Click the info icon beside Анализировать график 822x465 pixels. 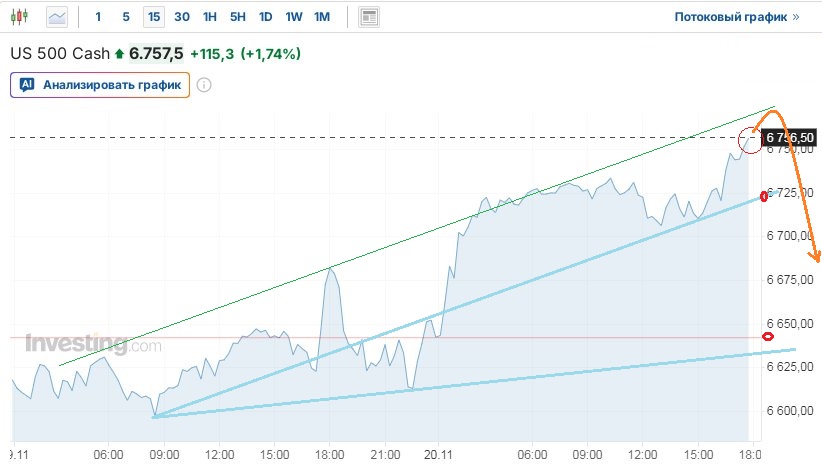(x=203, y=85)
